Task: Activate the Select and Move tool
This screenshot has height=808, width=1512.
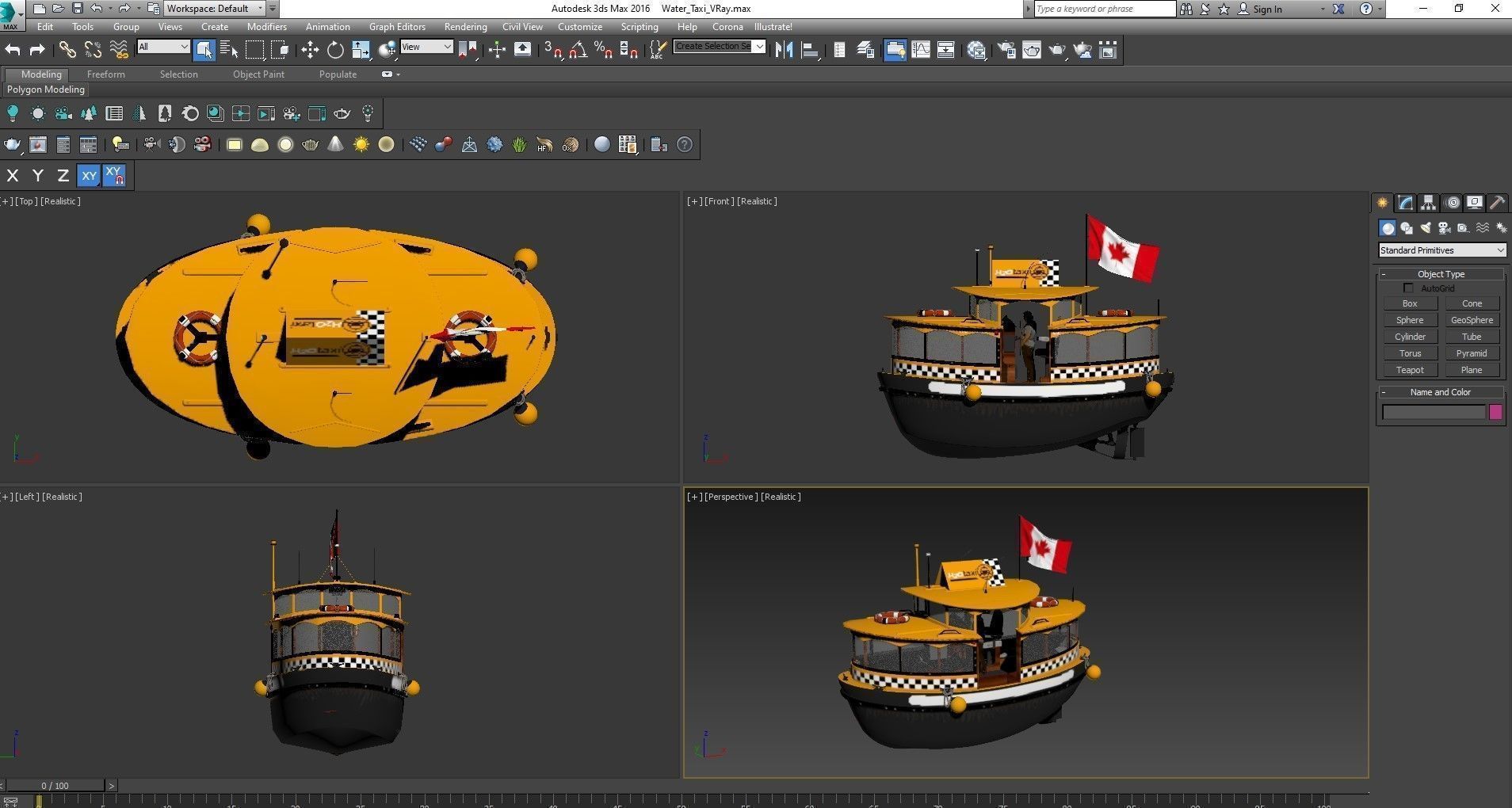Action: click(310, 50)
